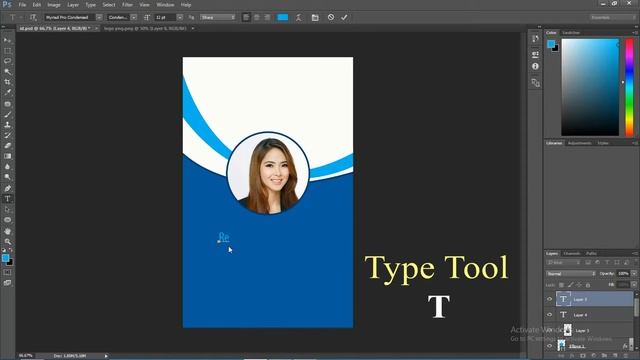Select the Move tool
Viewport: 640px width, 360px height.
7,40
